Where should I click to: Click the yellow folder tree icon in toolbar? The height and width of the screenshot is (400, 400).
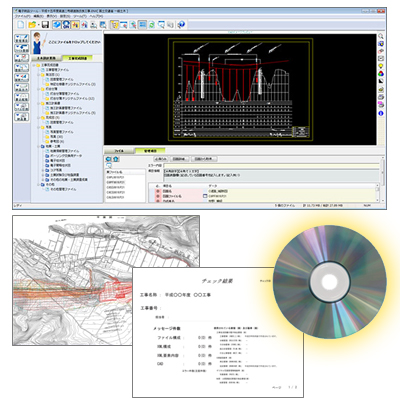point(114,24)
